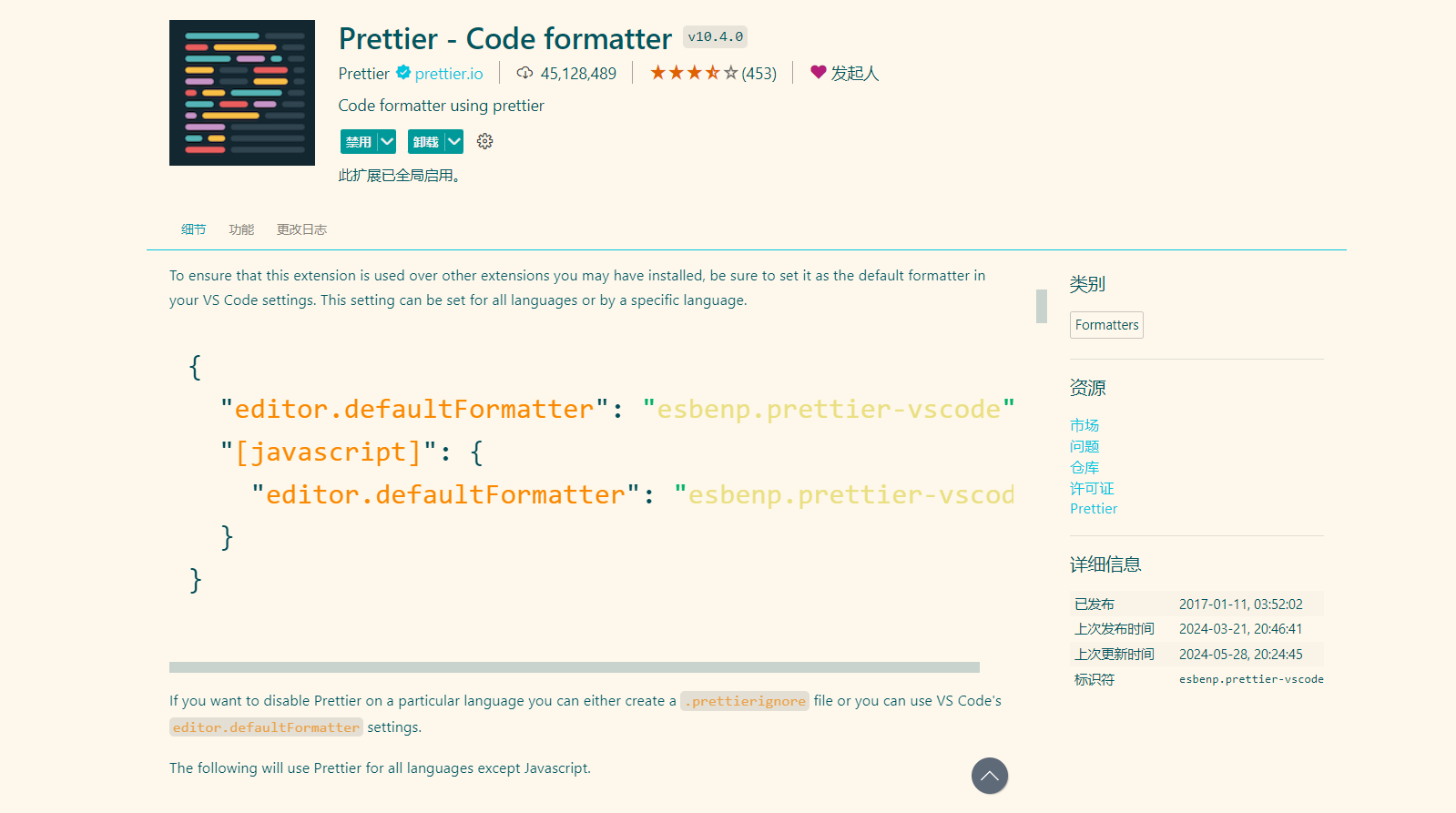Screen dimensions: 1456x813
Task: Open the prettier.io publisher link
Action: tap(449, 74)
